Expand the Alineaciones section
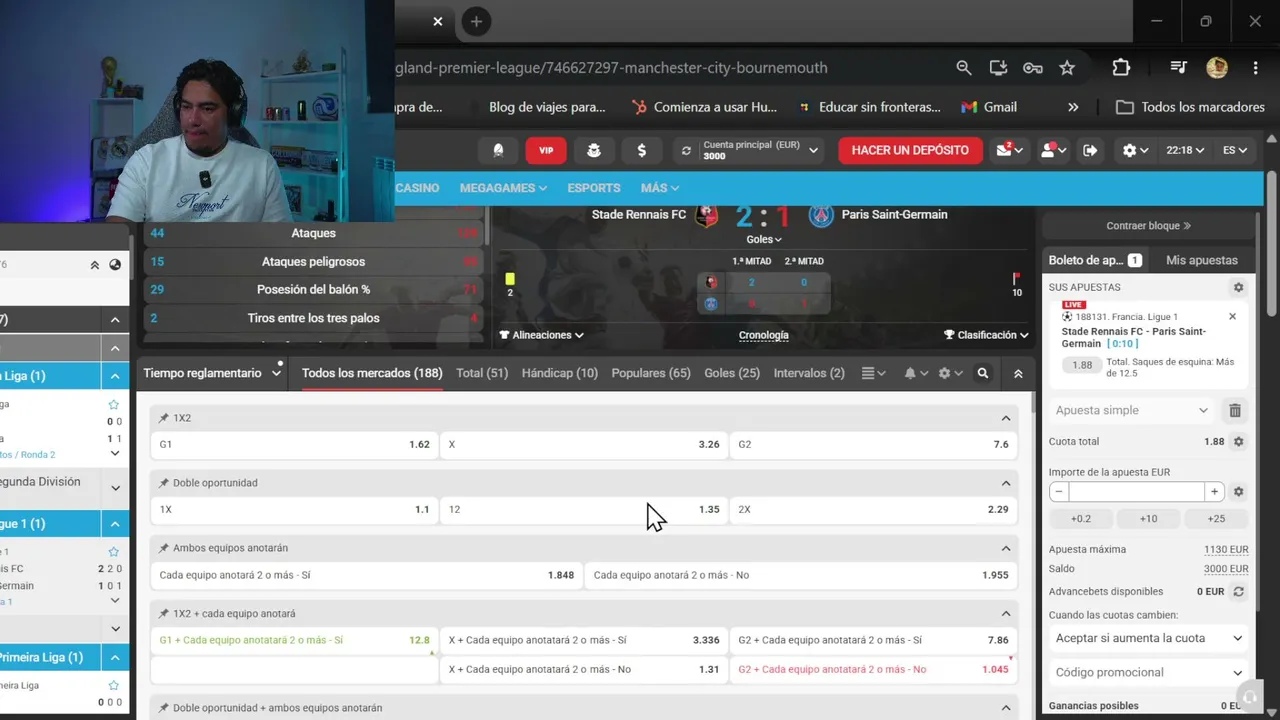The image size is (1280, 720). (x=541, y=335)
